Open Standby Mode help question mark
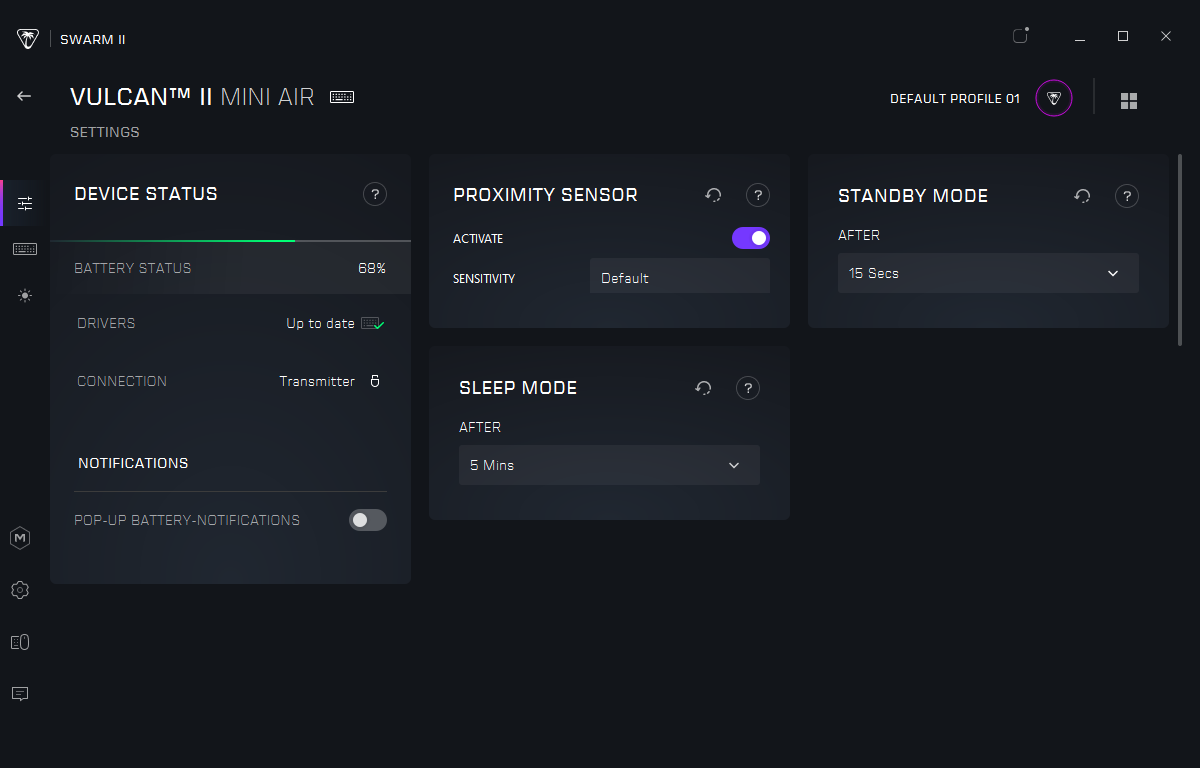The width and height of the screenshot is (1200, 768). point(1127,196)
